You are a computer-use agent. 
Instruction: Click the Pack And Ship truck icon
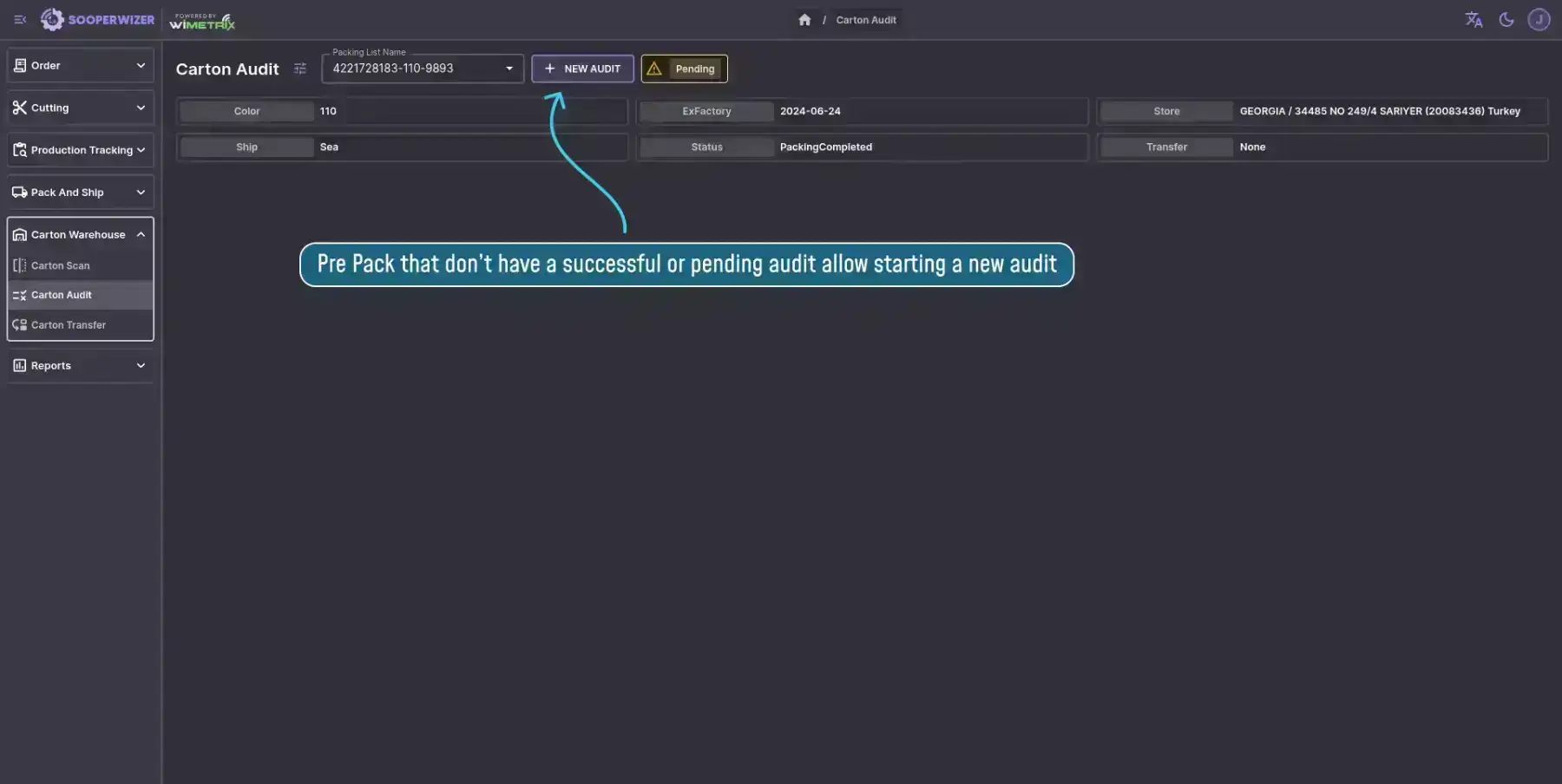pos(20,193)
